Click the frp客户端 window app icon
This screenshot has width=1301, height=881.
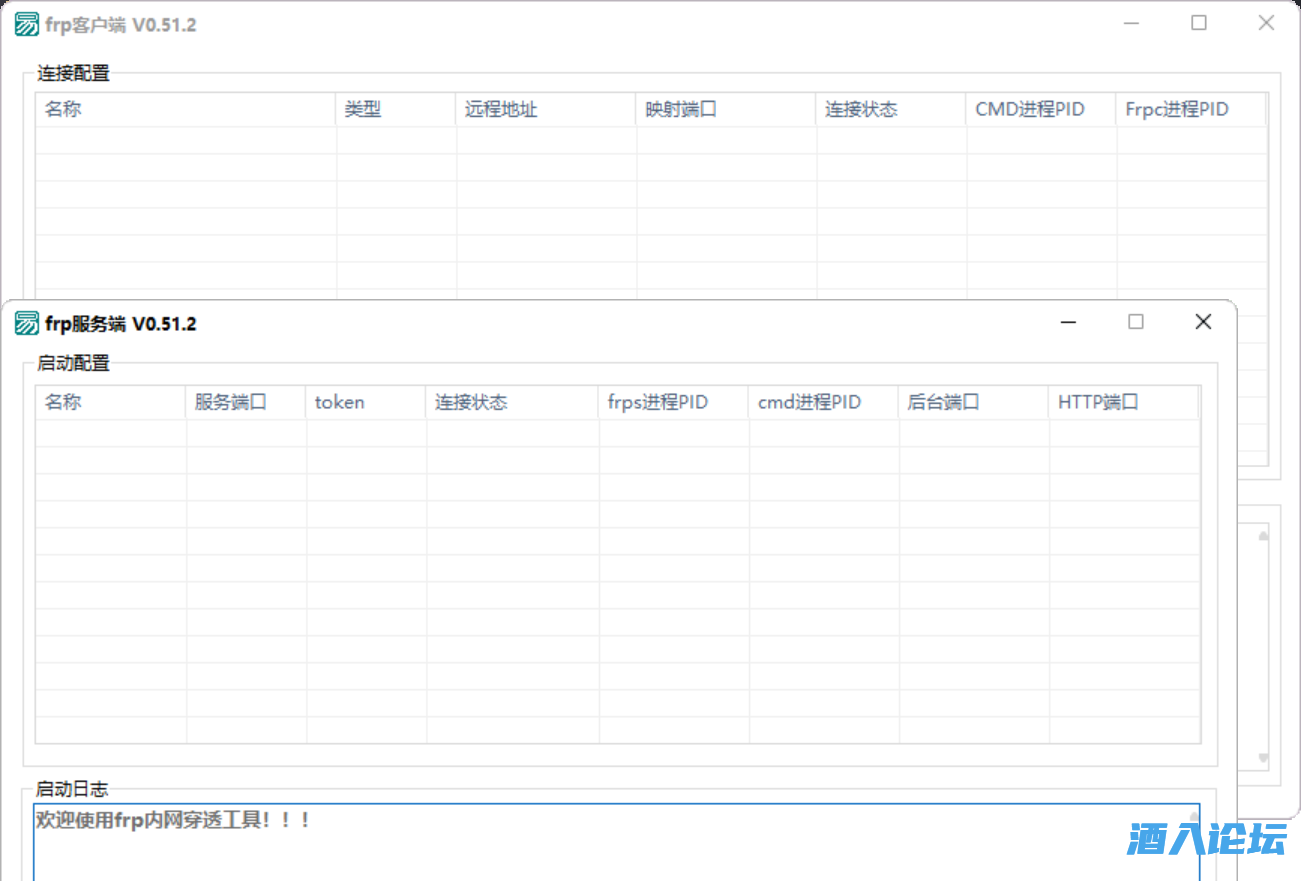point(27,25)
